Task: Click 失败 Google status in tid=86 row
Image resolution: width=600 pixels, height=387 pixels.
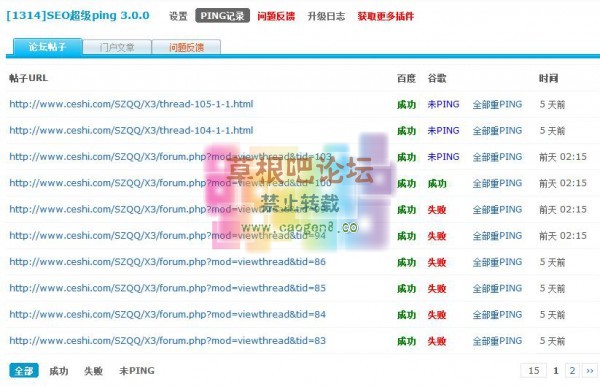Action: [x=437, y=262]
